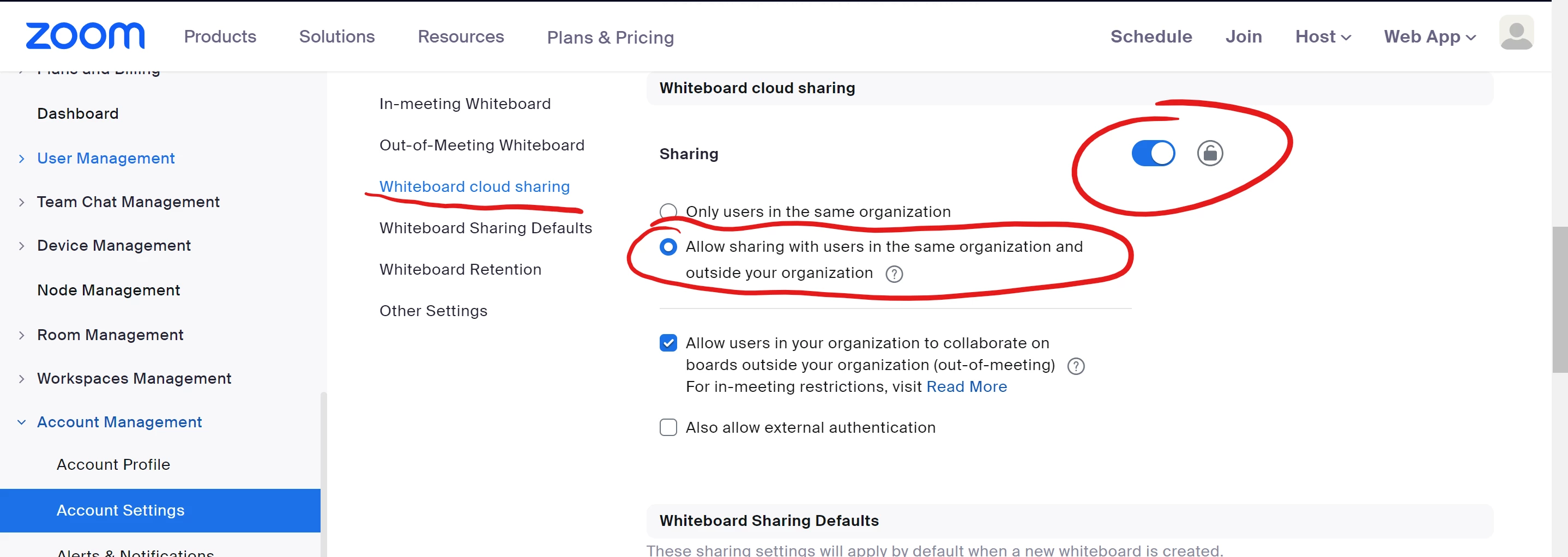This screenshot has height=557, width=1568.
Task: Jump to Whiteboard Sharing Defaults section
Action: click(485, 228)
